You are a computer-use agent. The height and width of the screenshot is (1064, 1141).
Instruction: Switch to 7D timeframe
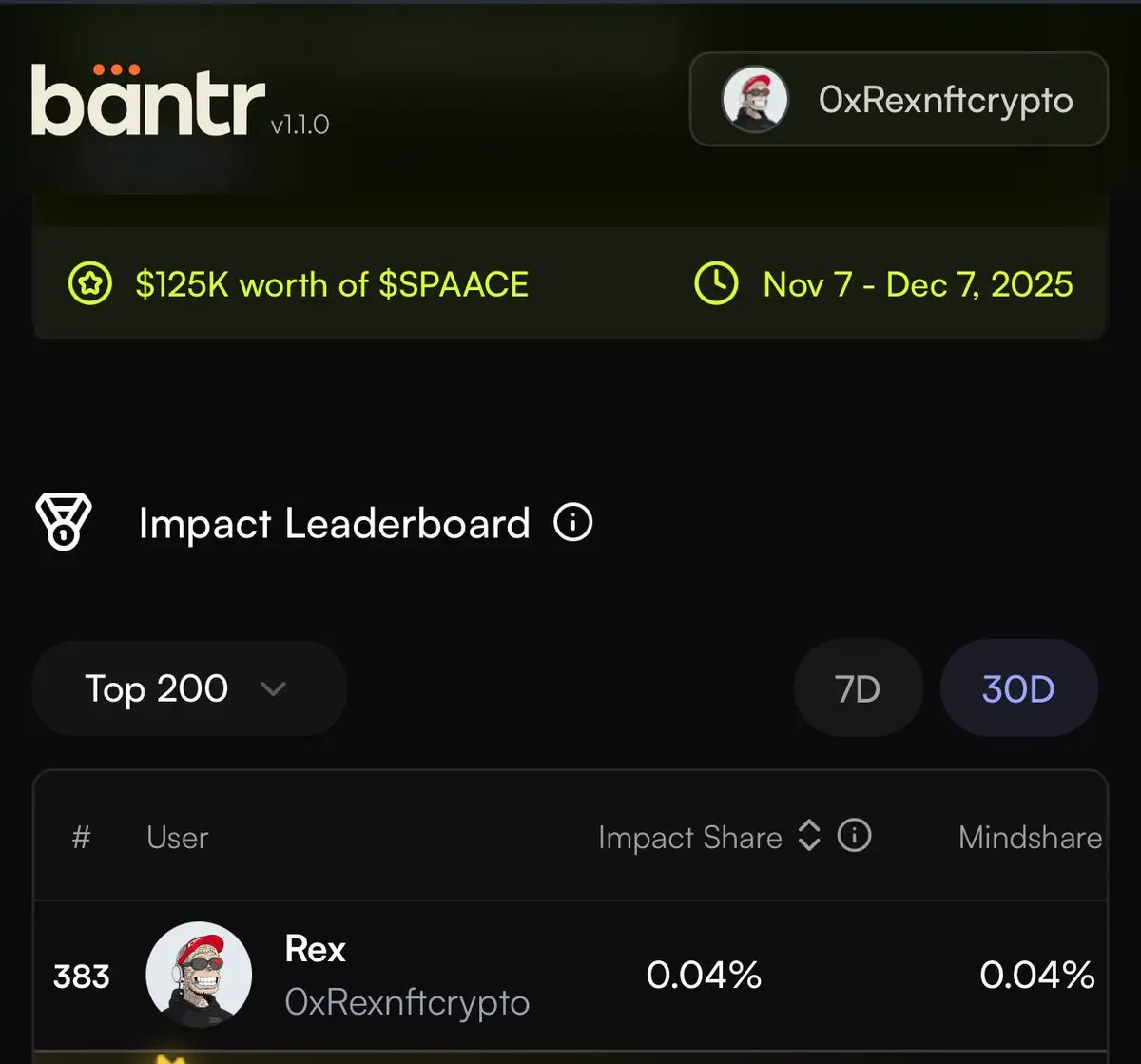tap(858, 688)
